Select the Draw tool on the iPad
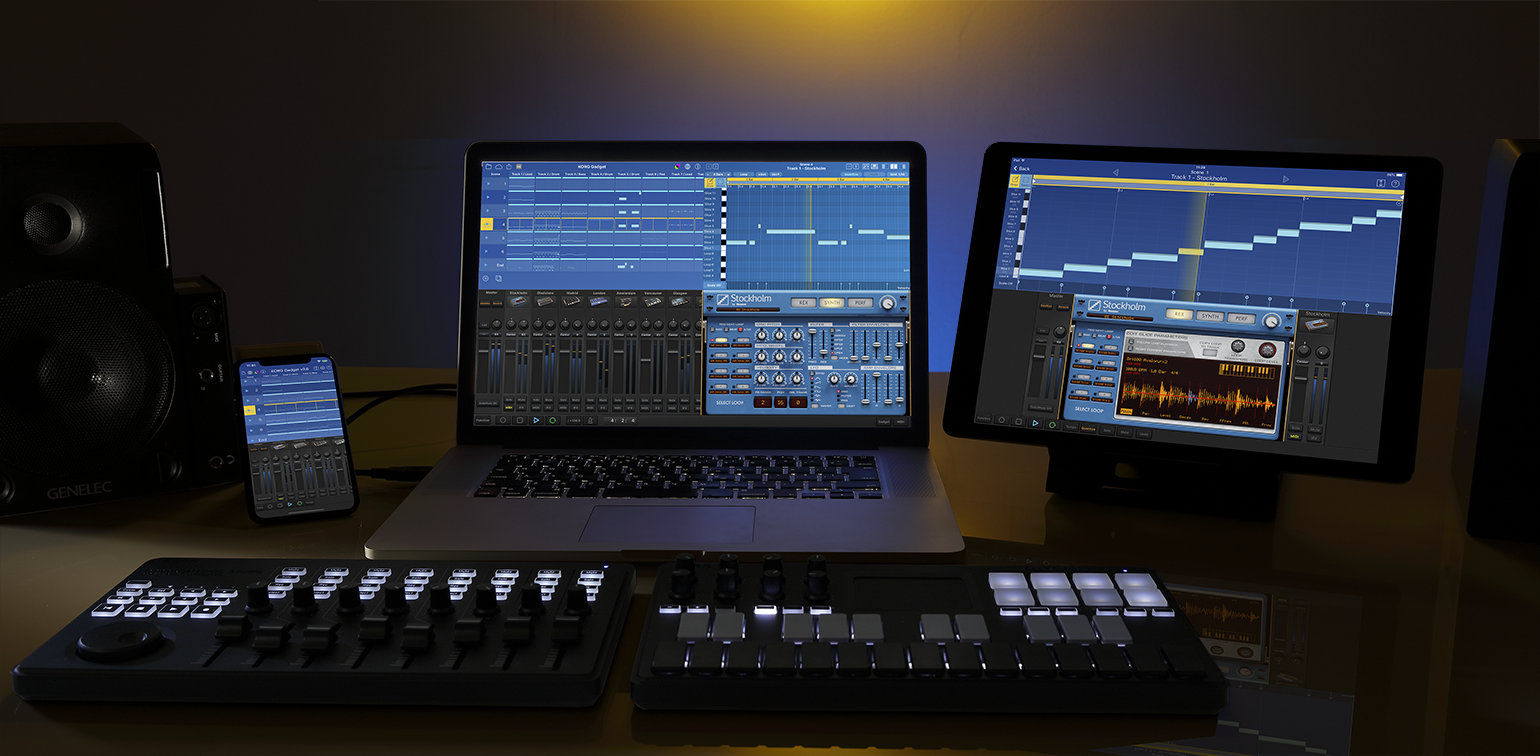This screenshot has height=756, width=1540. [1015, 181]
